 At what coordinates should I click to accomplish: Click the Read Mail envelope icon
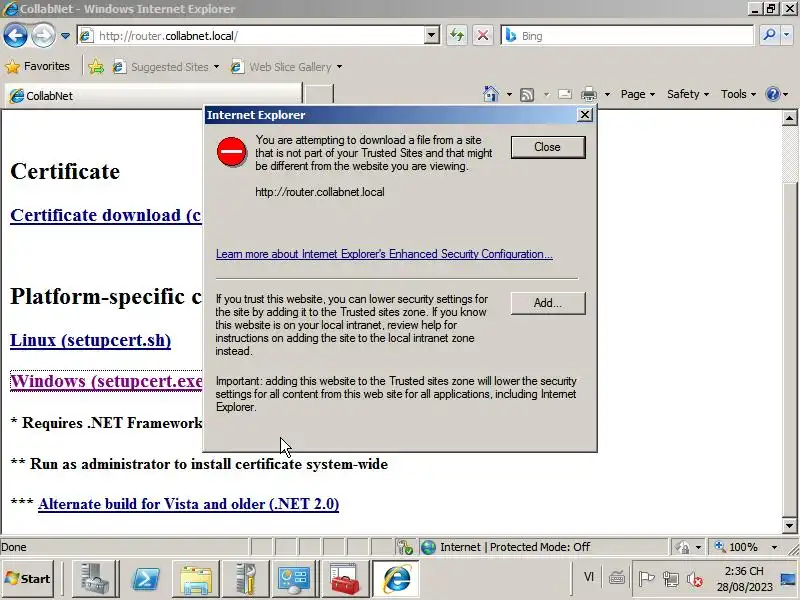pyautogui.click(x=565, y=94)
